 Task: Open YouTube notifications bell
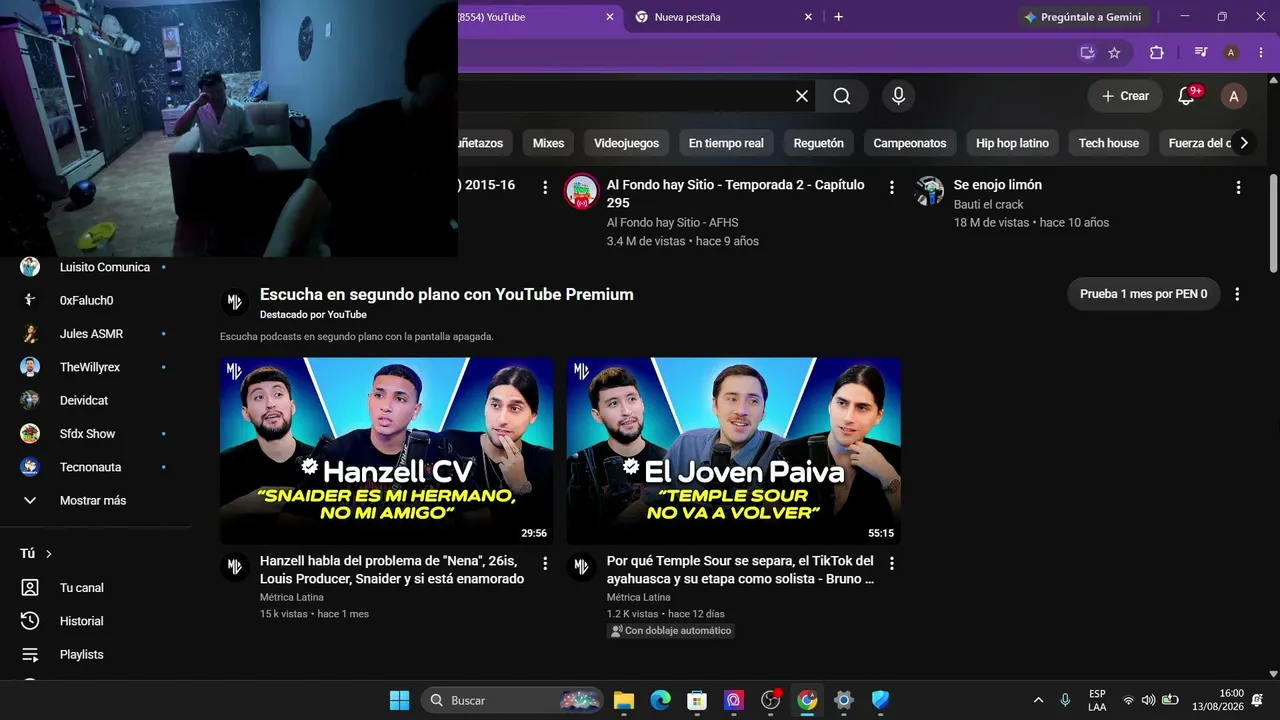pos(1187,96)
